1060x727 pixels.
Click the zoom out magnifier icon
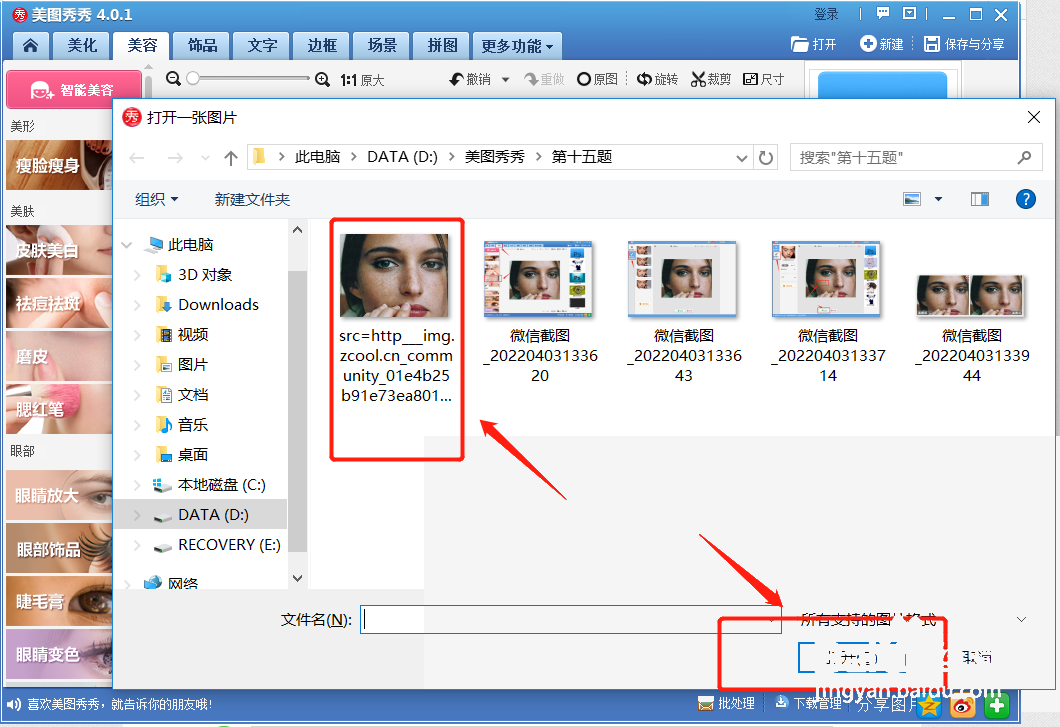click(173, 79)
